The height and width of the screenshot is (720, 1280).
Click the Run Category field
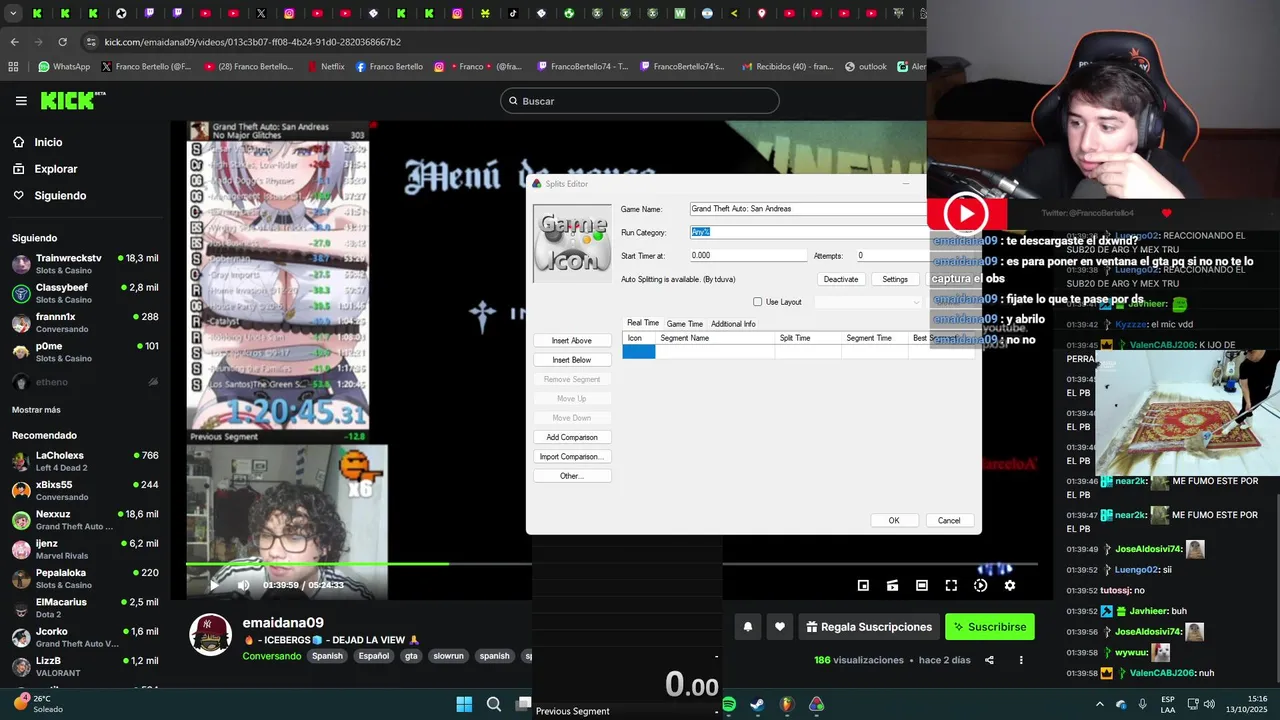(810, 232)
